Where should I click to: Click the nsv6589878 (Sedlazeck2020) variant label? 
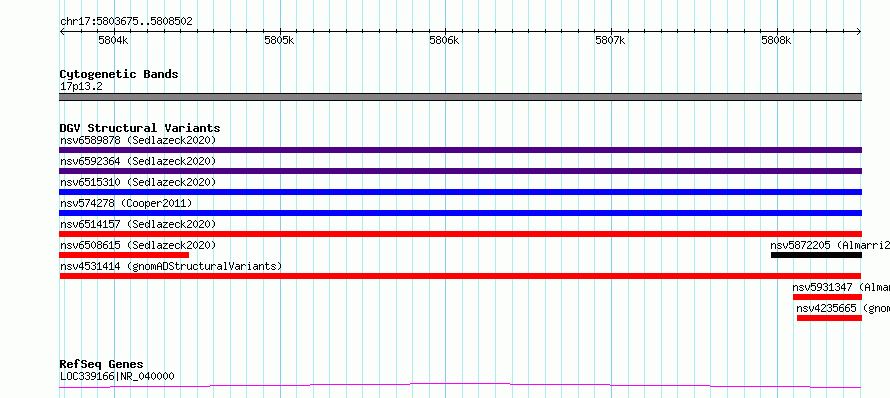[x=138, y=140]
